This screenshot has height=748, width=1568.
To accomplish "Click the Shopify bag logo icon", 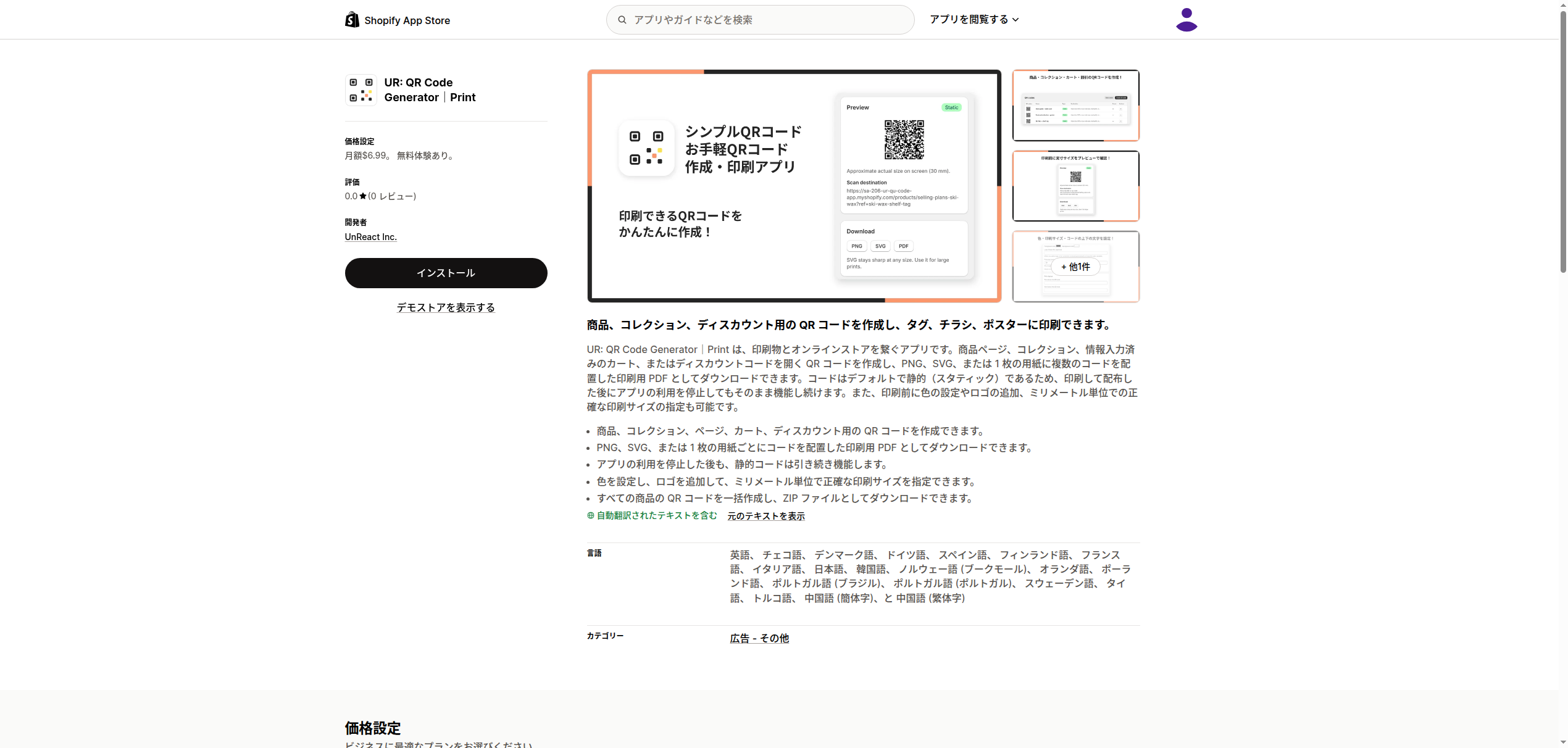I will [352, 20].
